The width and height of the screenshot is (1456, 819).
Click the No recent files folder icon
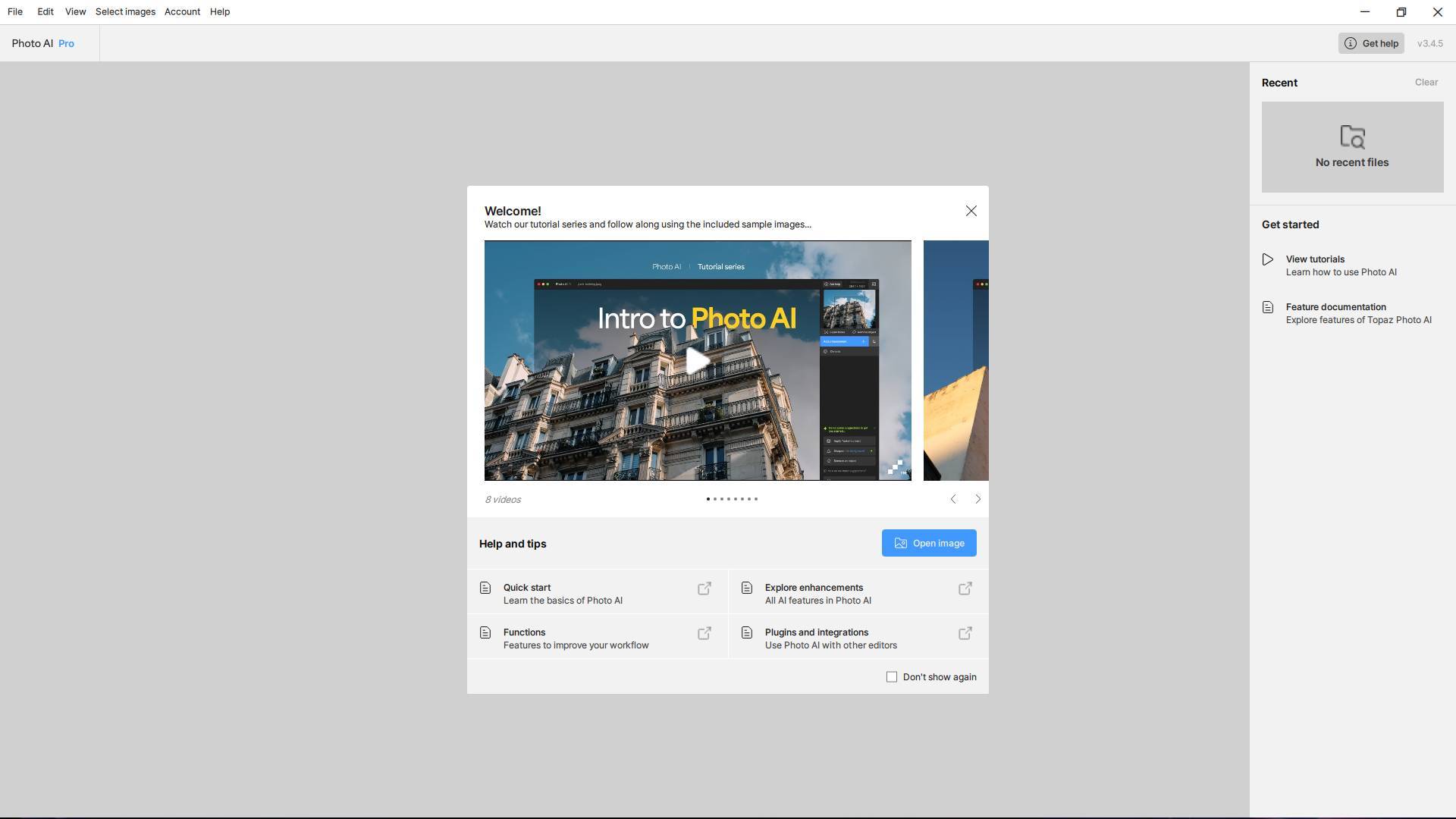[1352, 137]
